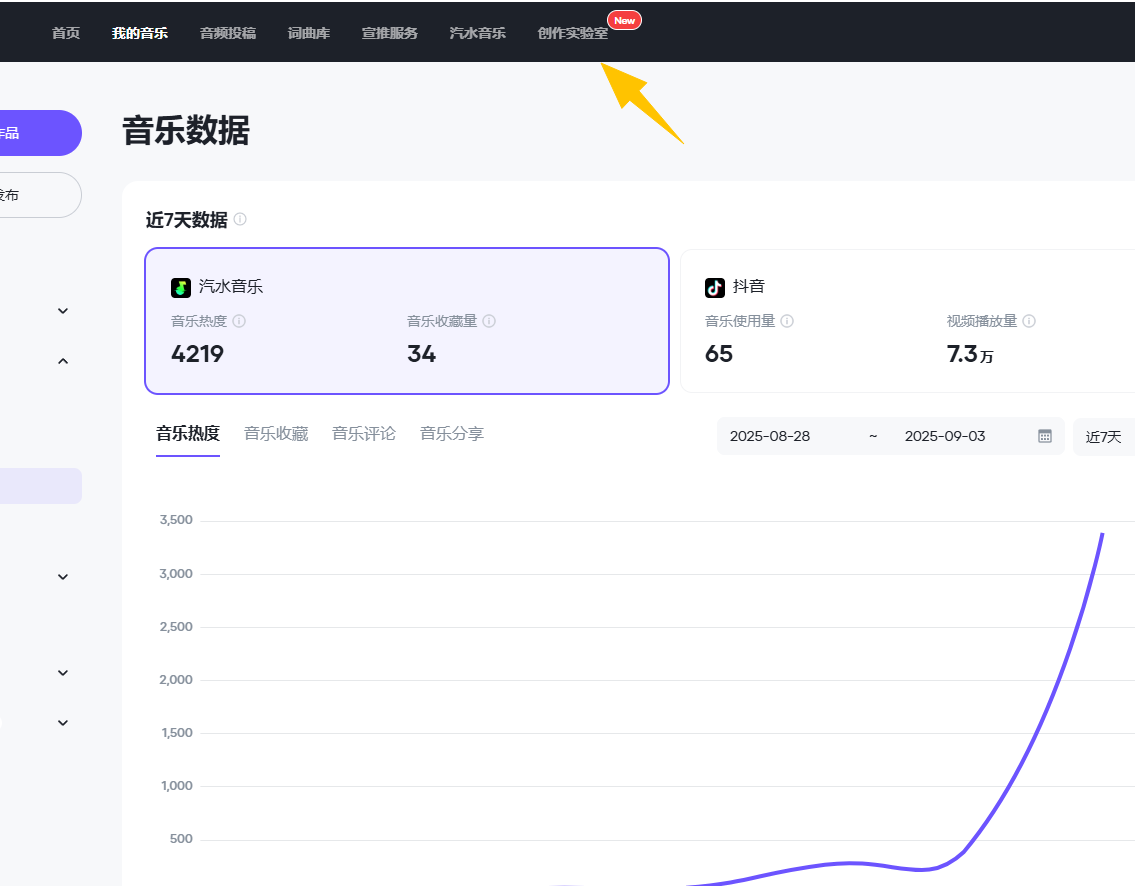Expand the bottommost sidebar chevron
The width and height of the screenshot is (1135, 886).
[x=63, y=723]
